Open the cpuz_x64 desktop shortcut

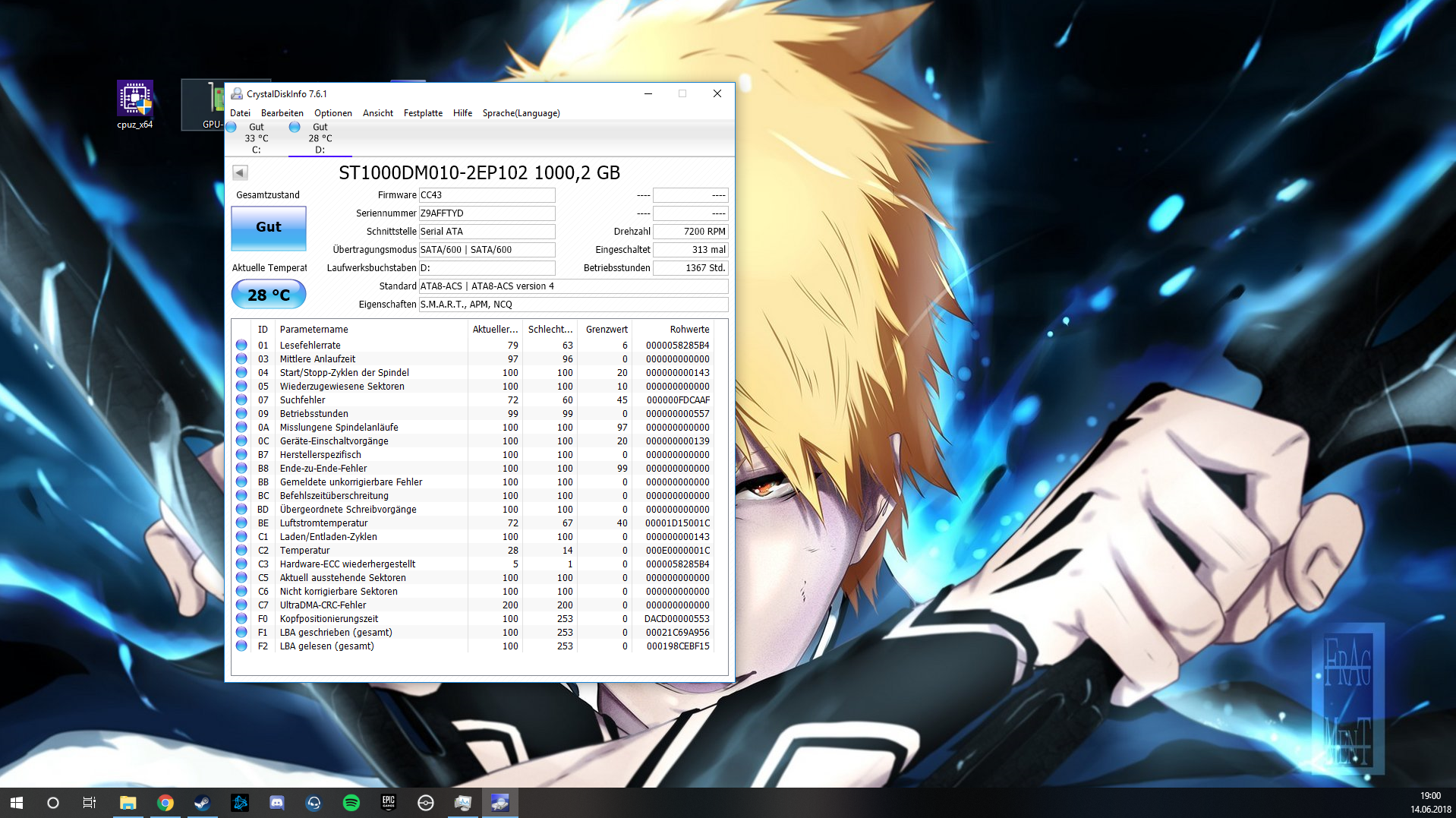click(x=135, y=105)
